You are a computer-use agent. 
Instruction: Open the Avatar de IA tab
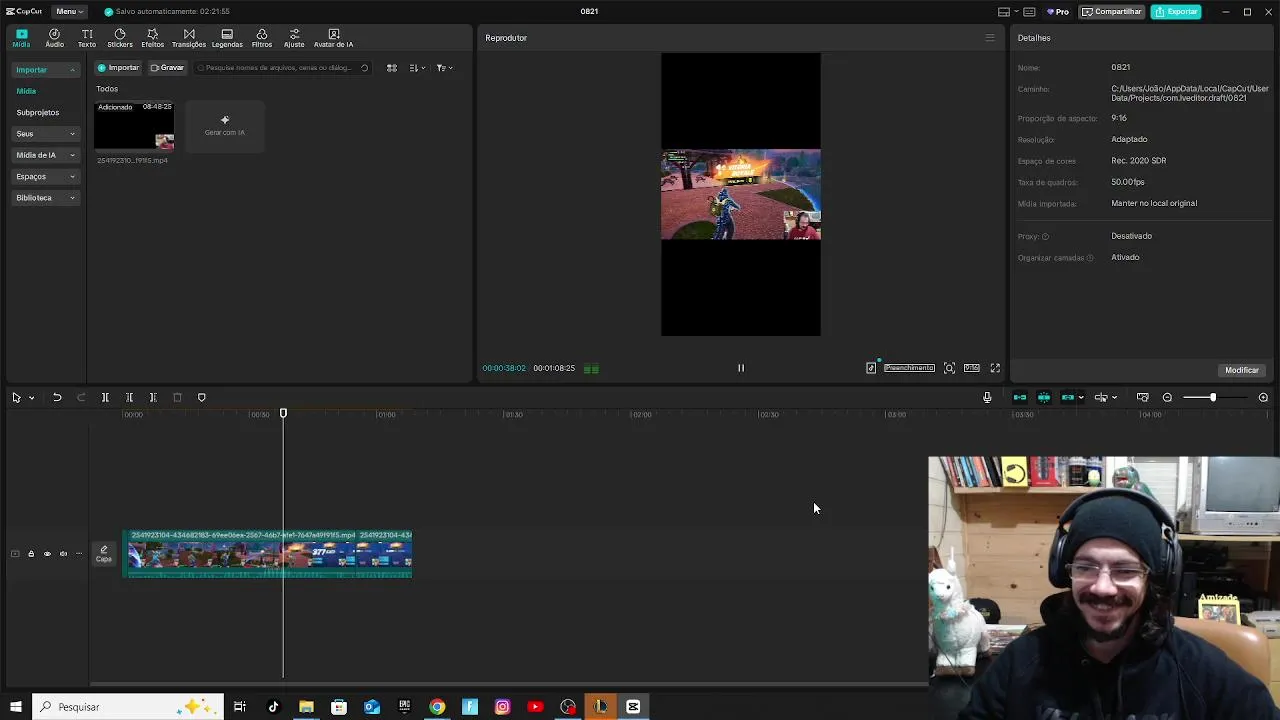[x=333, y=38]
